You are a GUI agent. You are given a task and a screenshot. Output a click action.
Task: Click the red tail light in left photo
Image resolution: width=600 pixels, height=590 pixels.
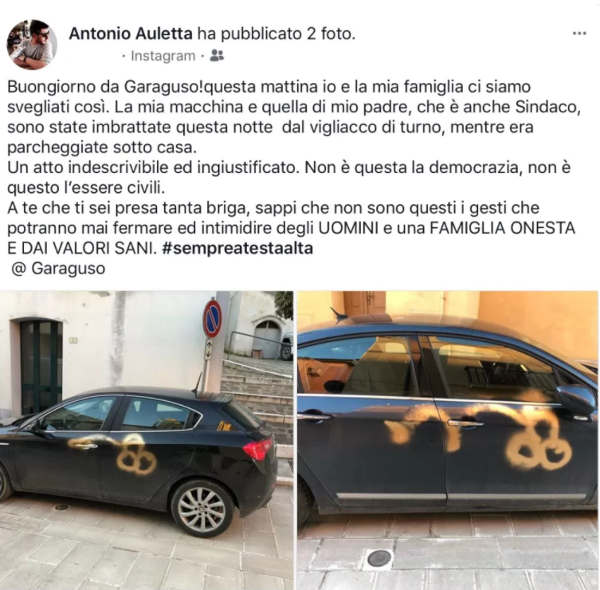pyautogui.click(x=258, y=449)
